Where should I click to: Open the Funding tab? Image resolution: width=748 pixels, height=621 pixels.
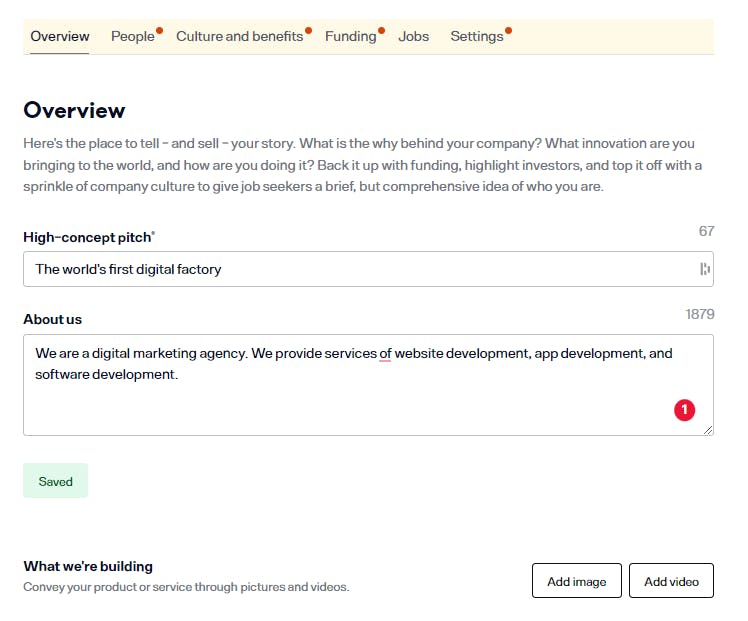351,36
